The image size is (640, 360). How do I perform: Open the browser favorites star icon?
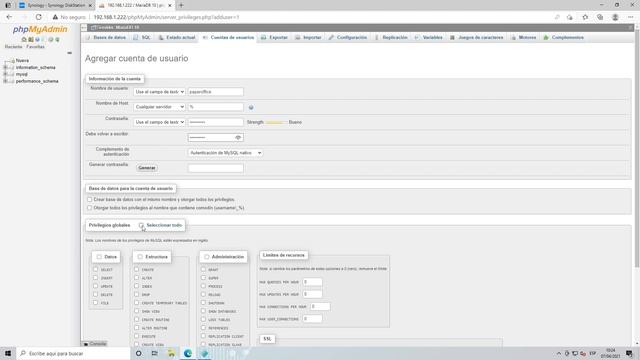(585, 17)
